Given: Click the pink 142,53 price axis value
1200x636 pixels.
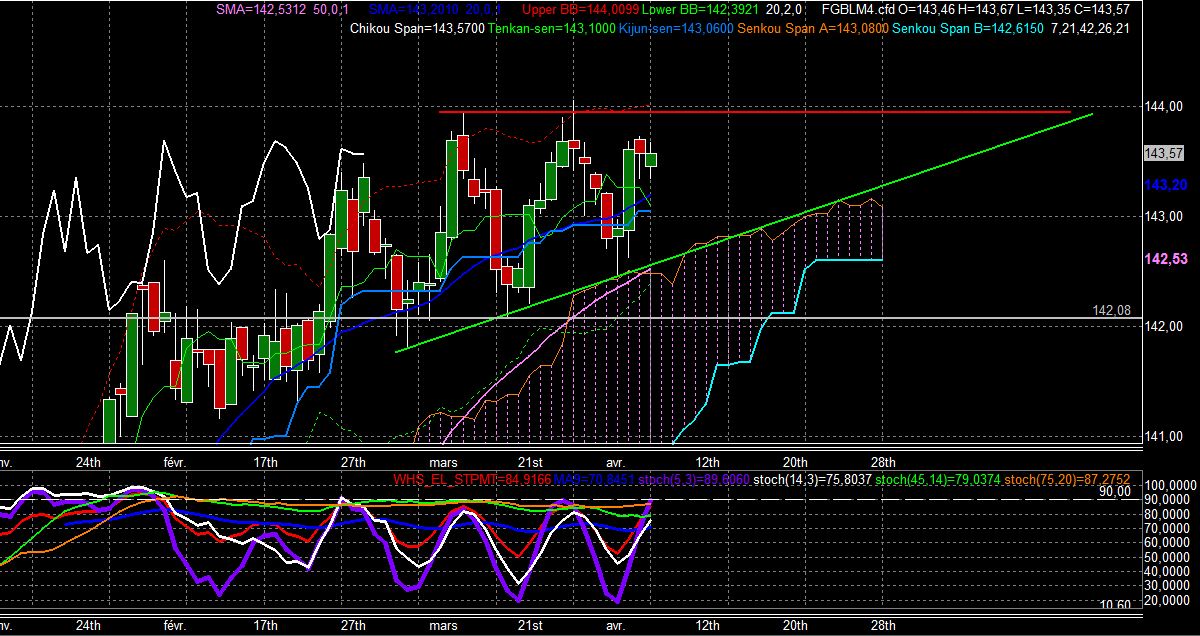Looking at the screenshot, I should [1164, 258].
